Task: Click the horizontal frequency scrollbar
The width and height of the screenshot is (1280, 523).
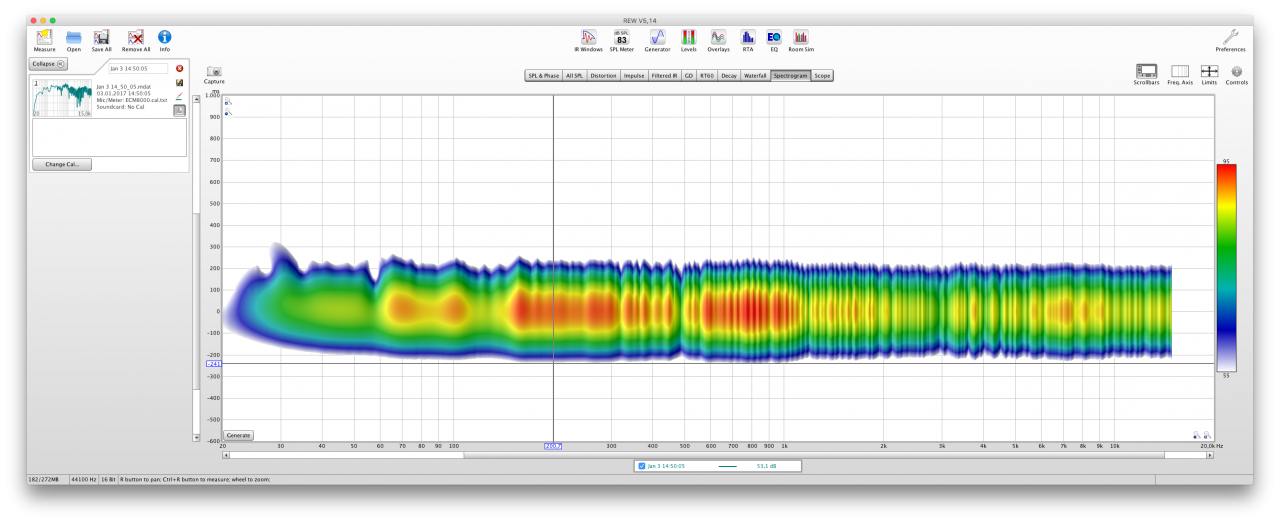Action: (814, 455)
